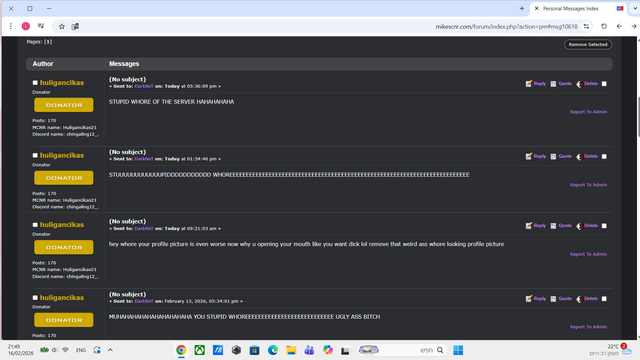
Task: Open the pink profile avatar menu
Action: click(26, 26)
